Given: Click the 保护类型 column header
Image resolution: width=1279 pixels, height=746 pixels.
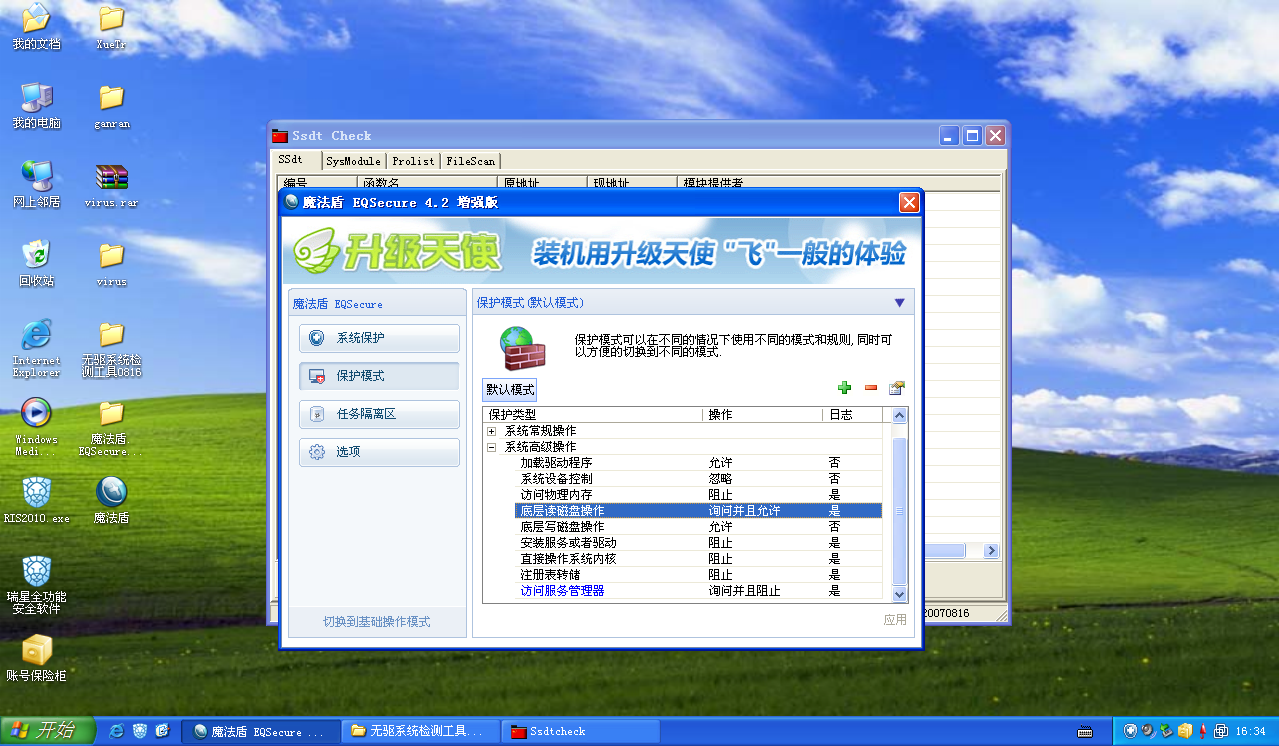Looking at the screenshot, I should (593, 415).
